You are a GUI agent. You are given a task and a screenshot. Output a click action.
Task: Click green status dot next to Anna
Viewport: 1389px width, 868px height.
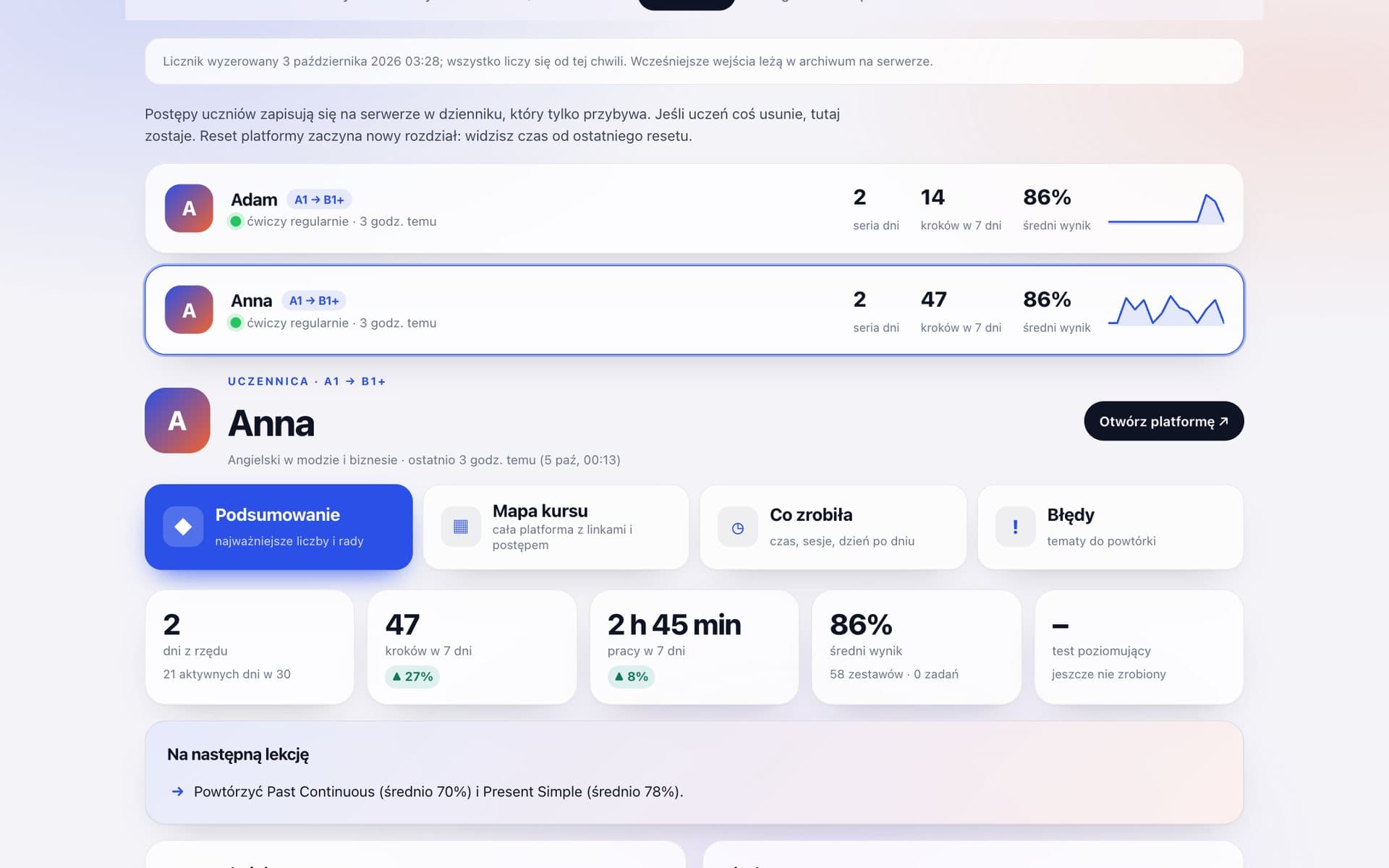coord(236,323)
